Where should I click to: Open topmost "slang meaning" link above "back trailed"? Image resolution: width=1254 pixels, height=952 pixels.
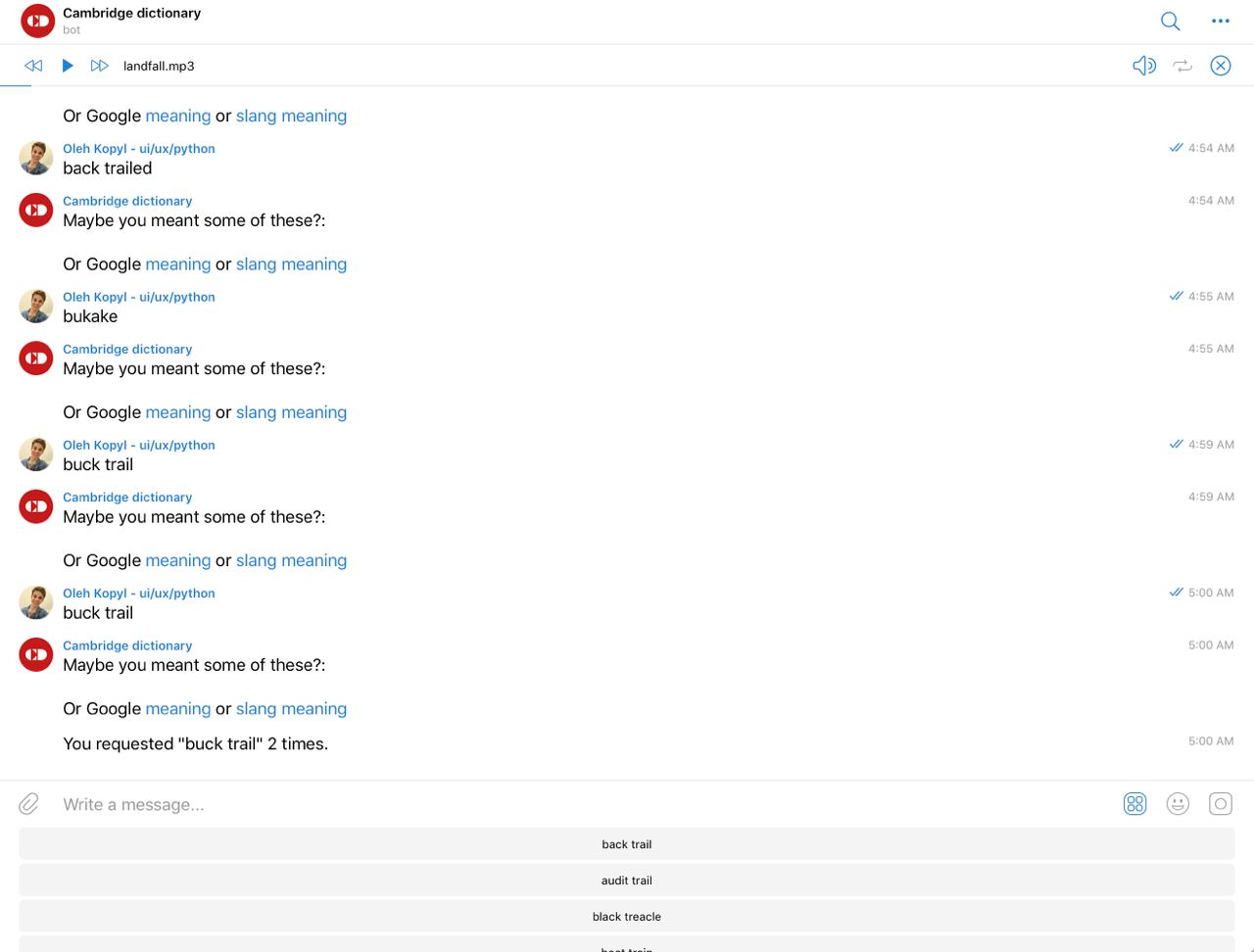(291, 116)
